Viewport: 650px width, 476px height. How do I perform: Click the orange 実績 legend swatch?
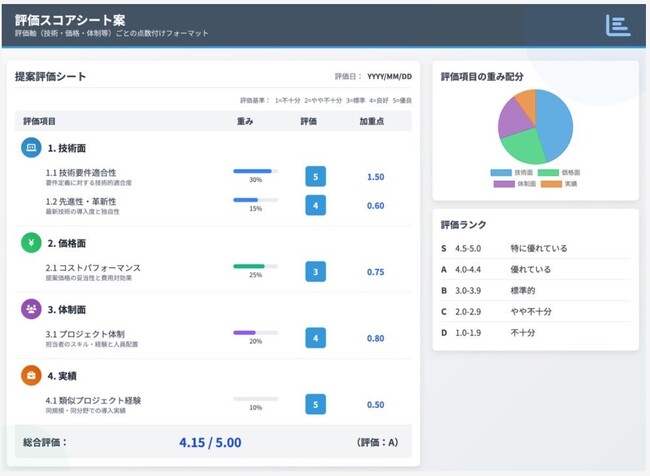click(x=552, y=183)
